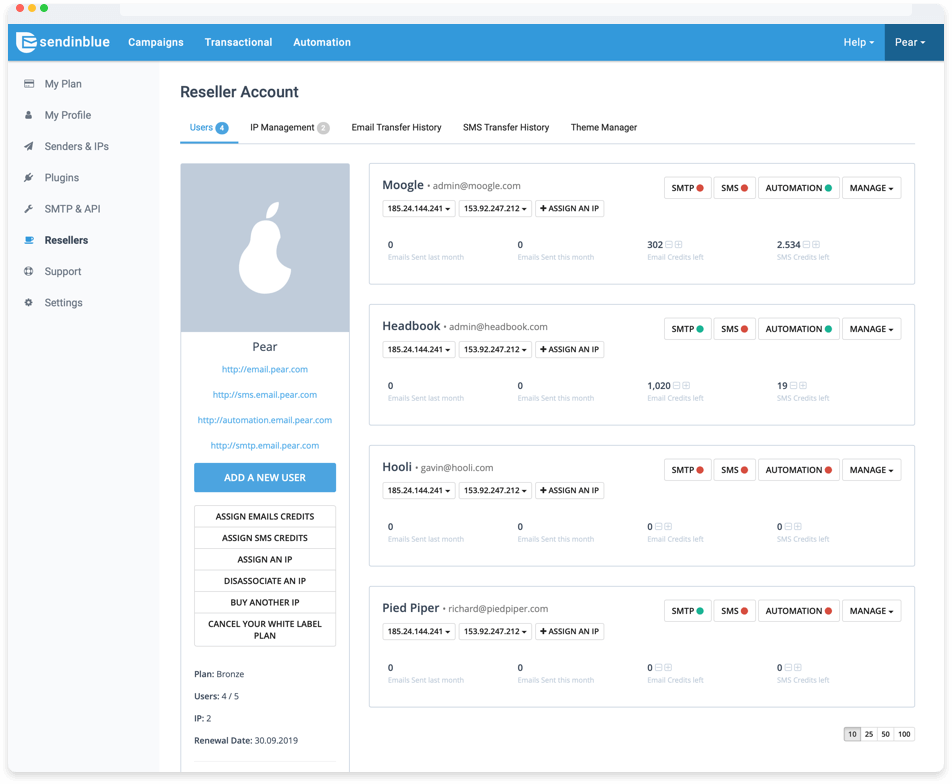Click the paper plane icon for Senders & IPs
The height and width of the screenshot is (784, 952).
click(x=29, y=146)
